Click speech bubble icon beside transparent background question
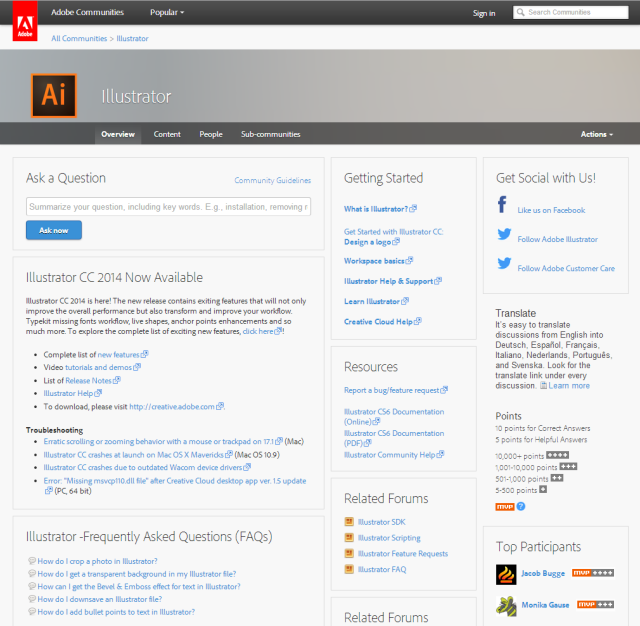The width and height of the screenshot is (640, 626). [32, 573]
